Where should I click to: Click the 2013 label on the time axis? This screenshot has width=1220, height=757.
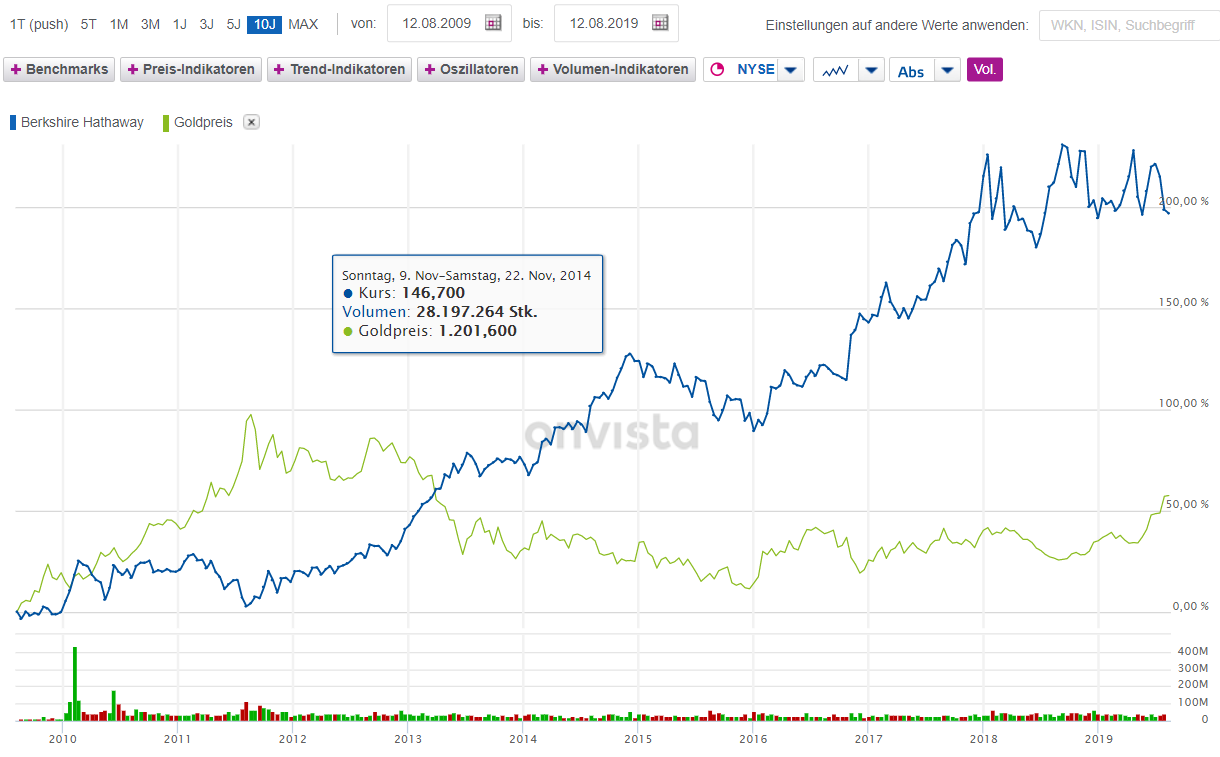408,739
